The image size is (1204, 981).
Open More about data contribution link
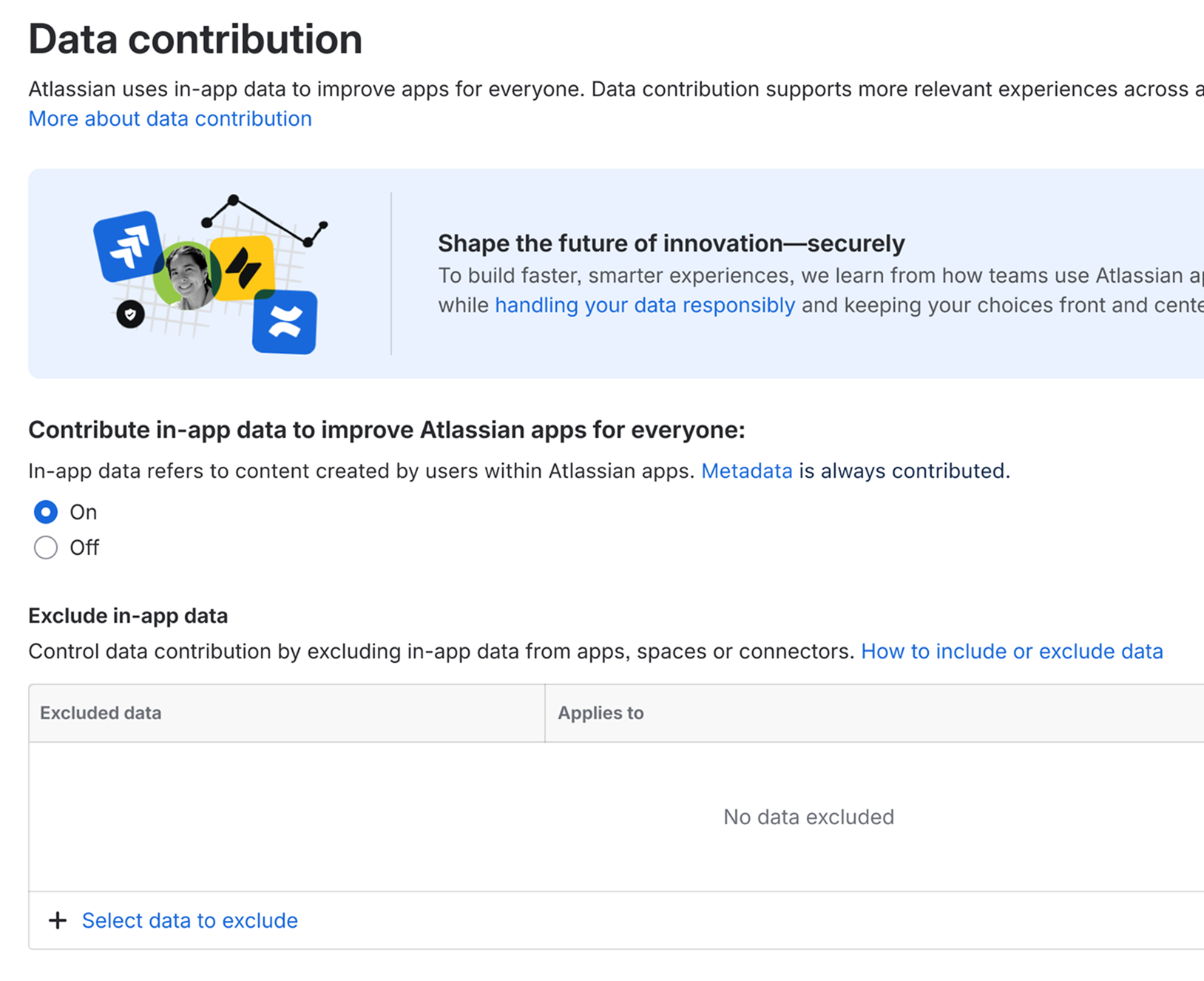[169, 118]
